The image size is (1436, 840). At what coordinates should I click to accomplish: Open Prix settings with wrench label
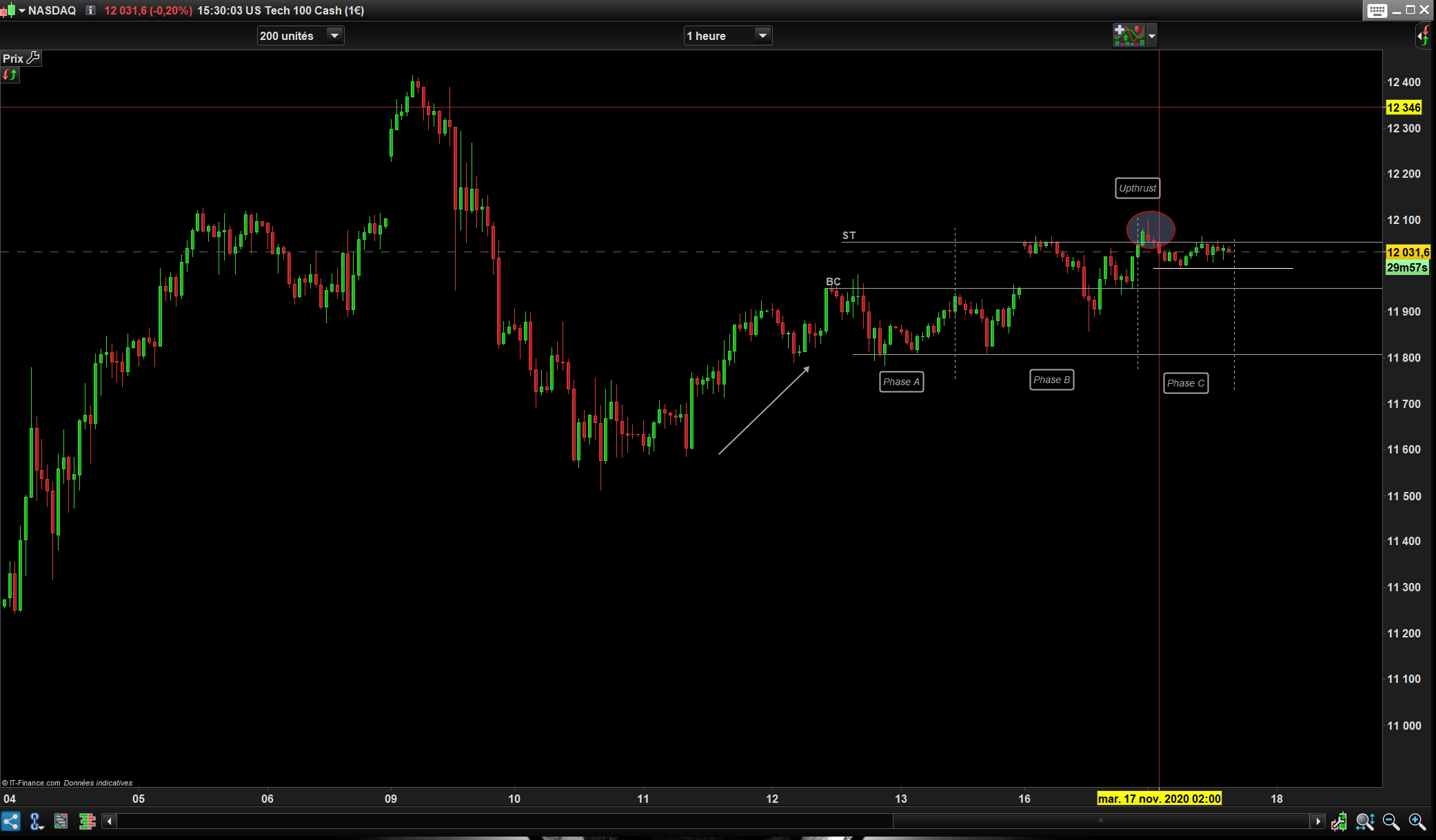tap(21, 59)
